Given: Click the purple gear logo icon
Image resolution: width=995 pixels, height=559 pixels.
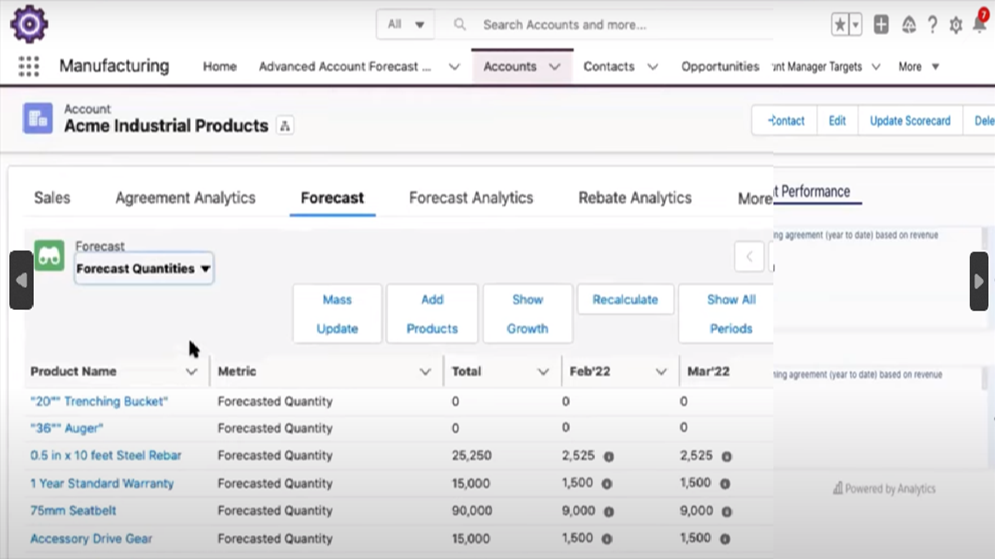Looking at the screenshot, I should tap(29, 24).
